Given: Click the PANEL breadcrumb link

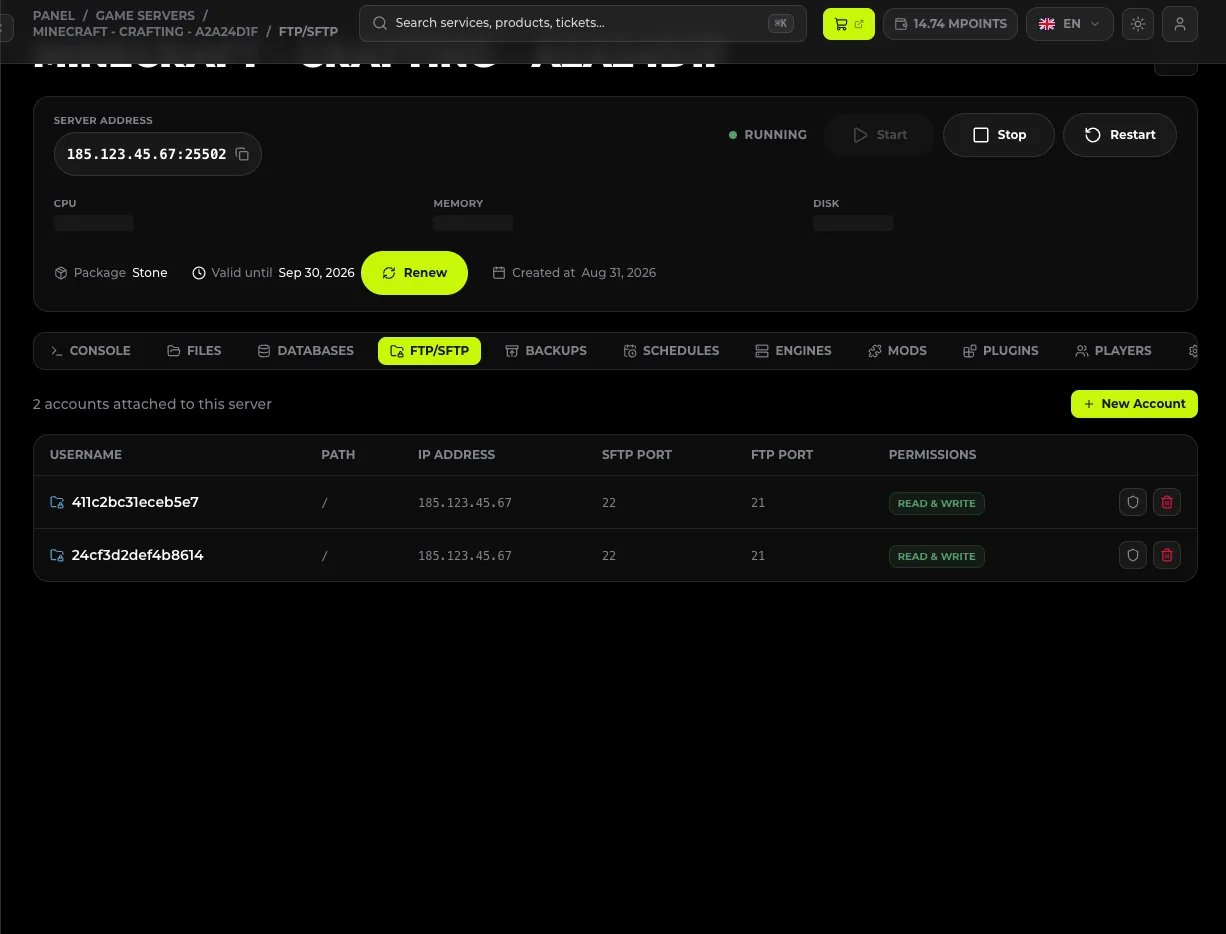Looking at the screenshot, I should tap(54, 16).
